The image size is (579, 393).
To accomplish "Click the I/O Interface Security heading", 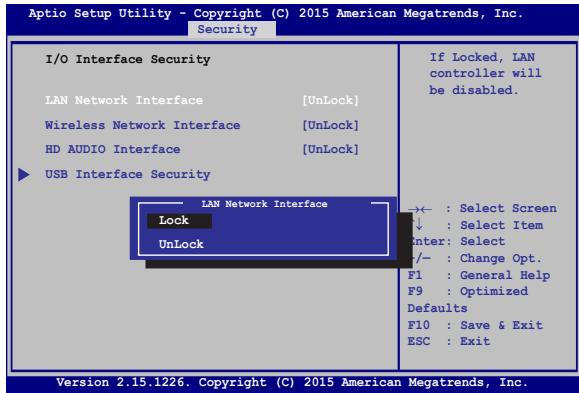I will [128, 59].
